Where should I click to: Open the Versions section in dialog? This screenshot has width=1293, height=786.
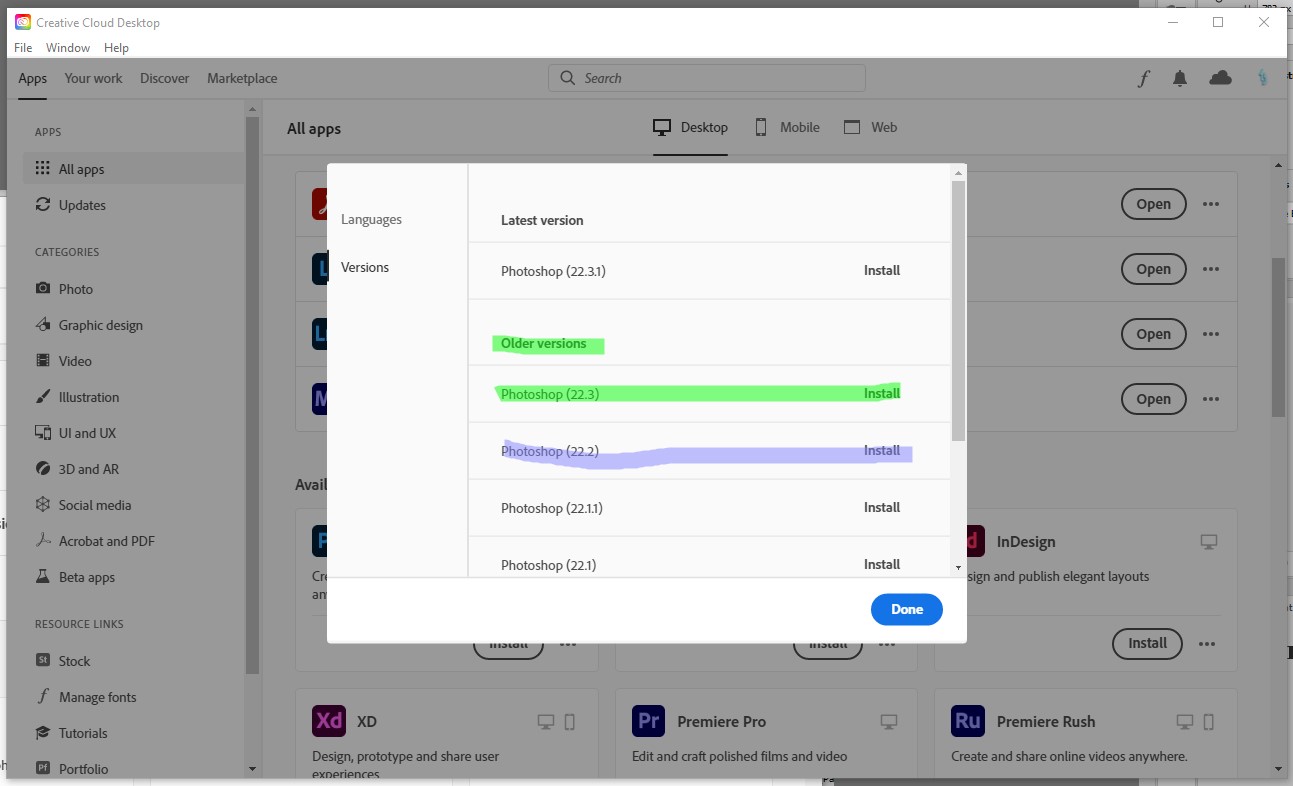click(x=365, y=267)
